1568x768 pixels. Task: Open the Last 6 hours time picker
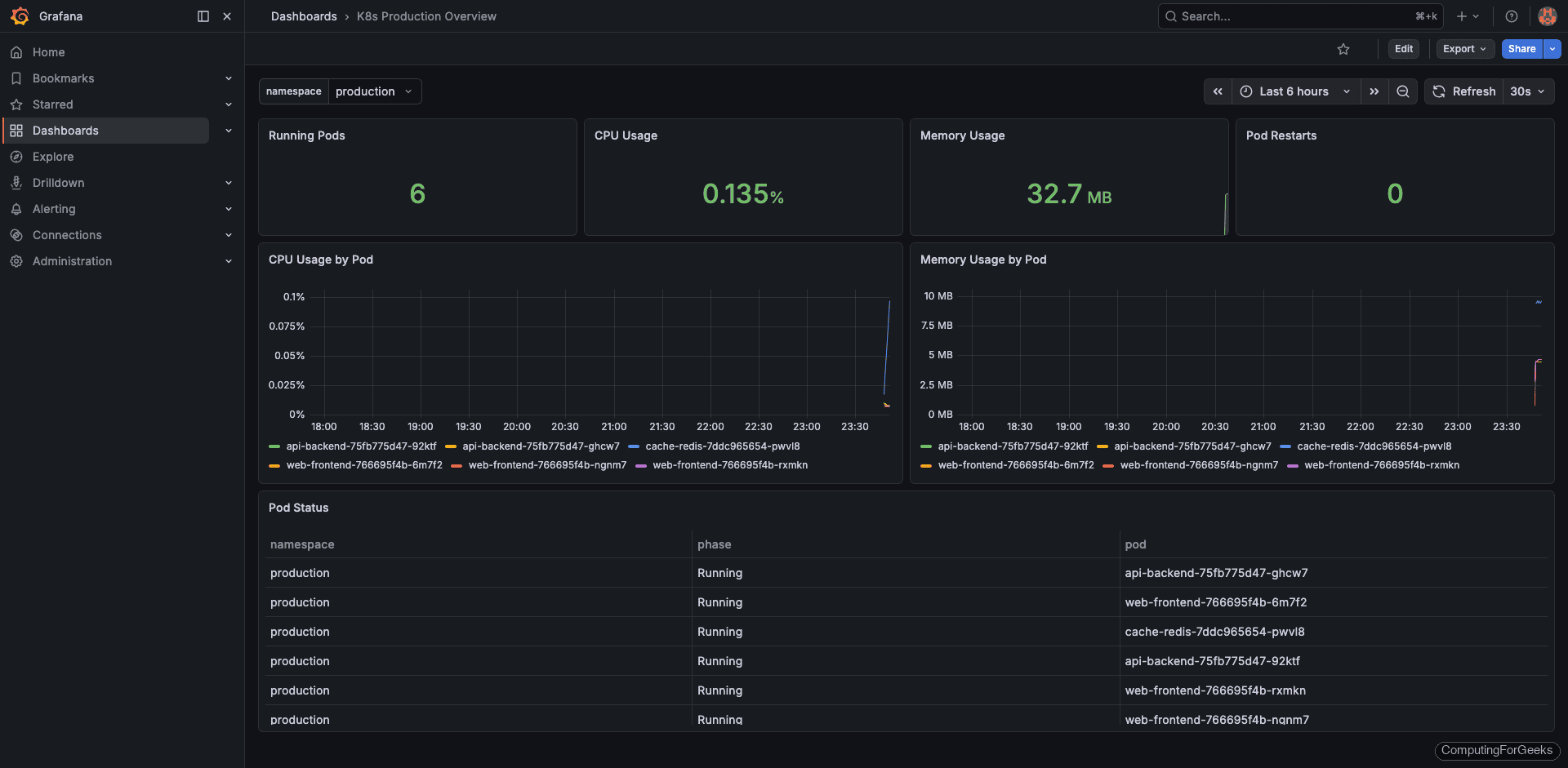(1294, 91)
